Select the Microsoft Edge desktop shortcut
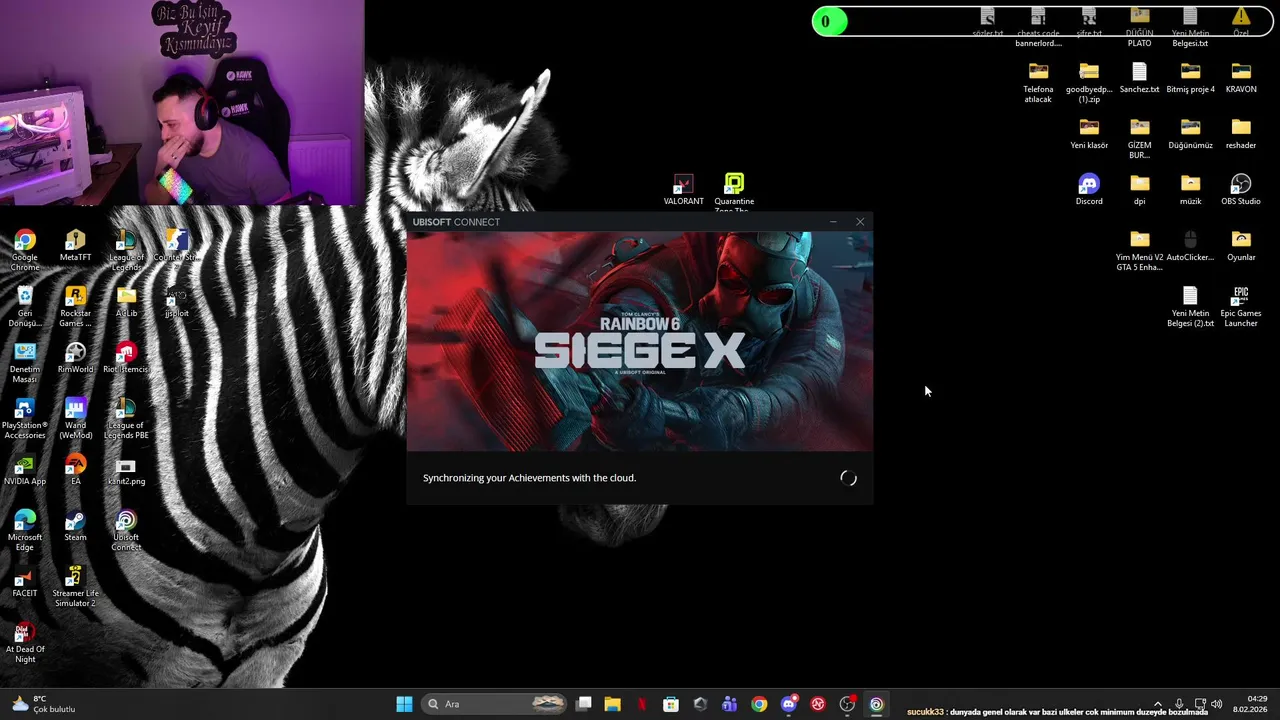Screen dimensions: 1280x720 pos(25,530)
